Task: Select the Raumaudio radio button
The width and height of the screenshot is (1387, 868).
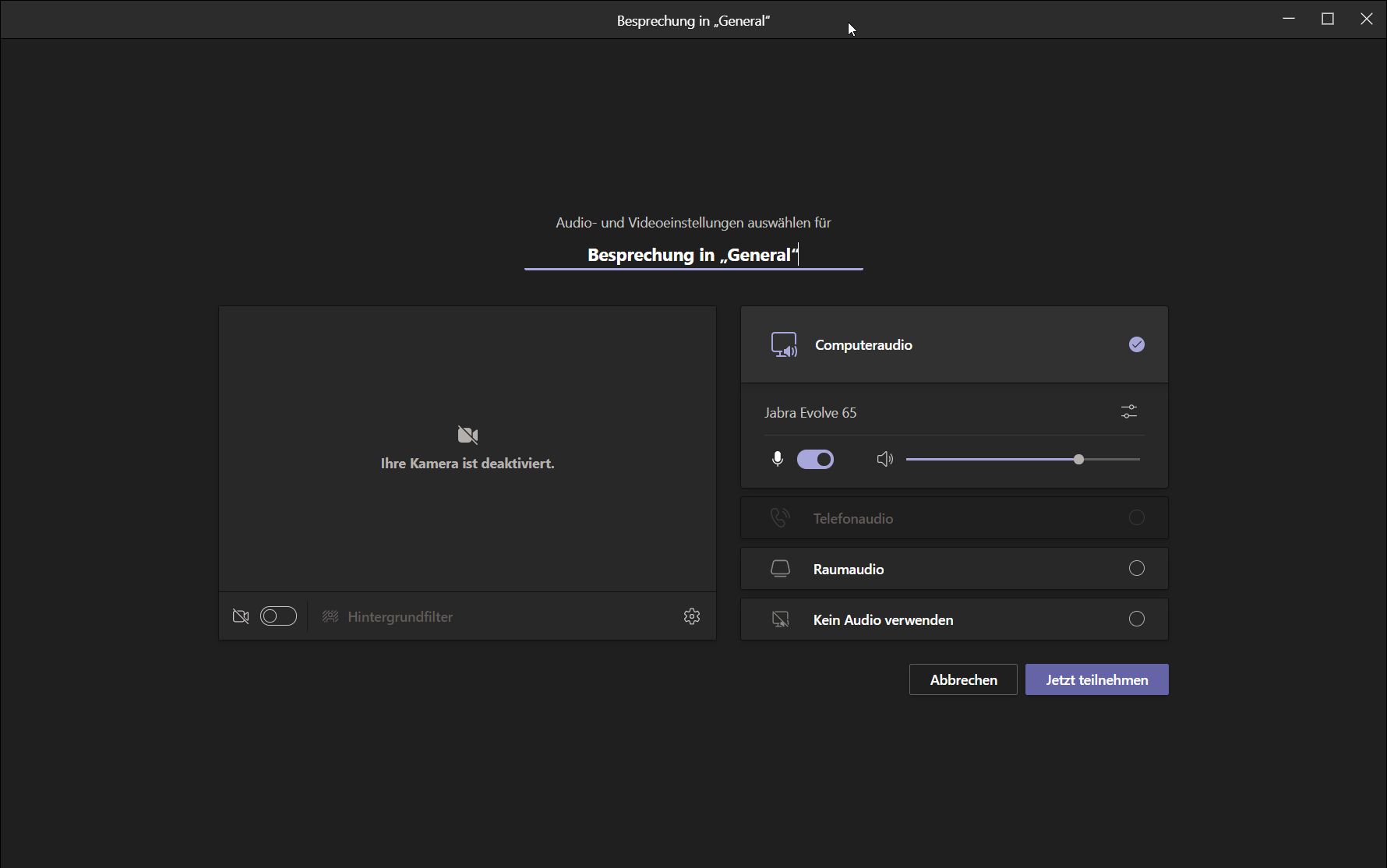Action: point(1136,569)
